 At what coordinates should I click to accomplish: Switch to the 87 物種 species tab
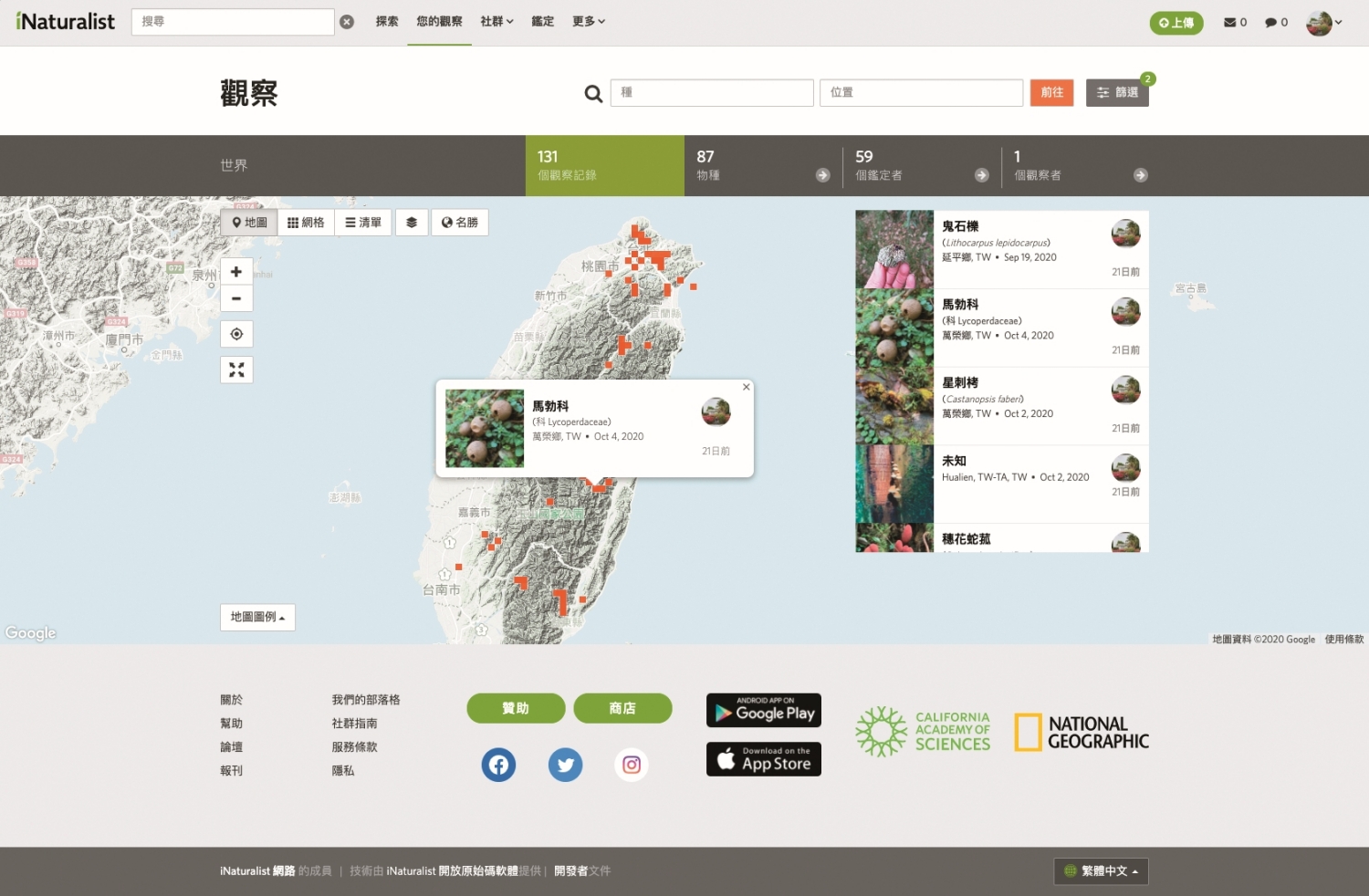(x=762, y=165)
